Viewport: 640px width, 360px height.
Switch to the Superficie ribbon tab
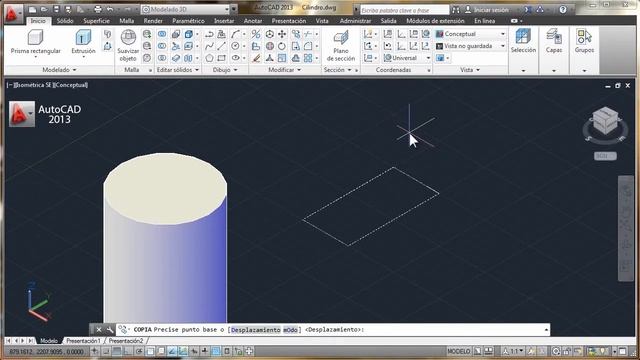pyautogui.click(x=96, y=21)
